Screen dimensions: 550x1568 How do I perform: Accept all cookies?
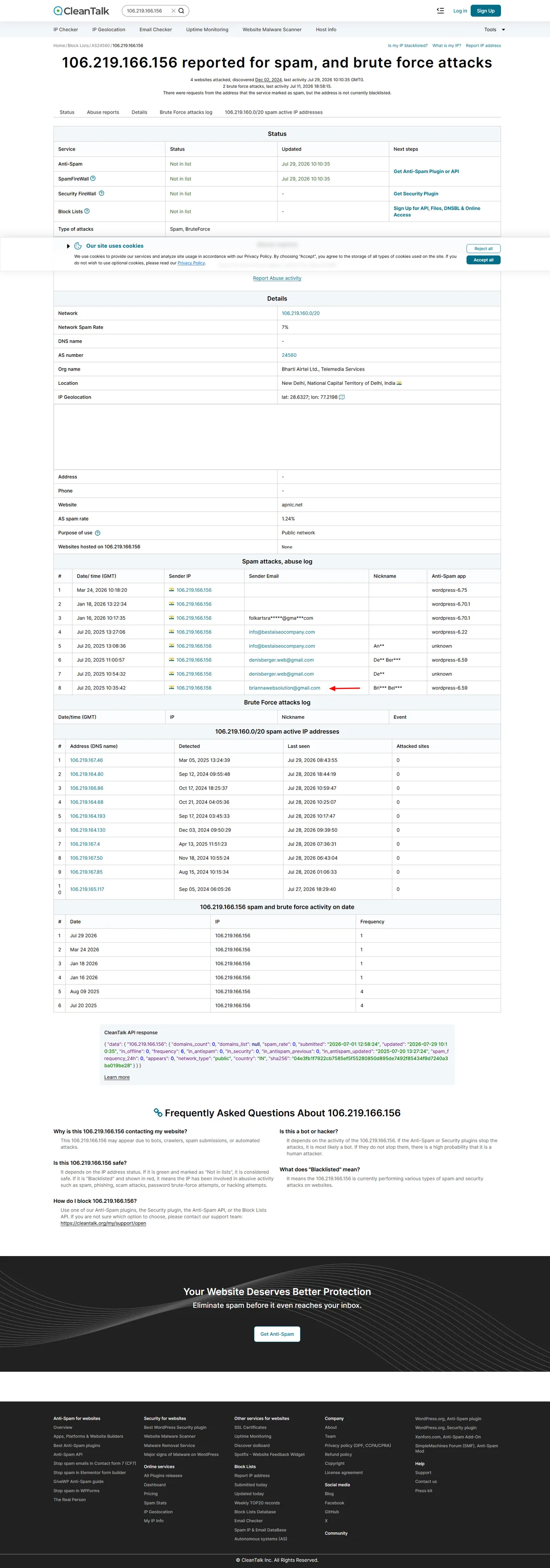(484, 260)
